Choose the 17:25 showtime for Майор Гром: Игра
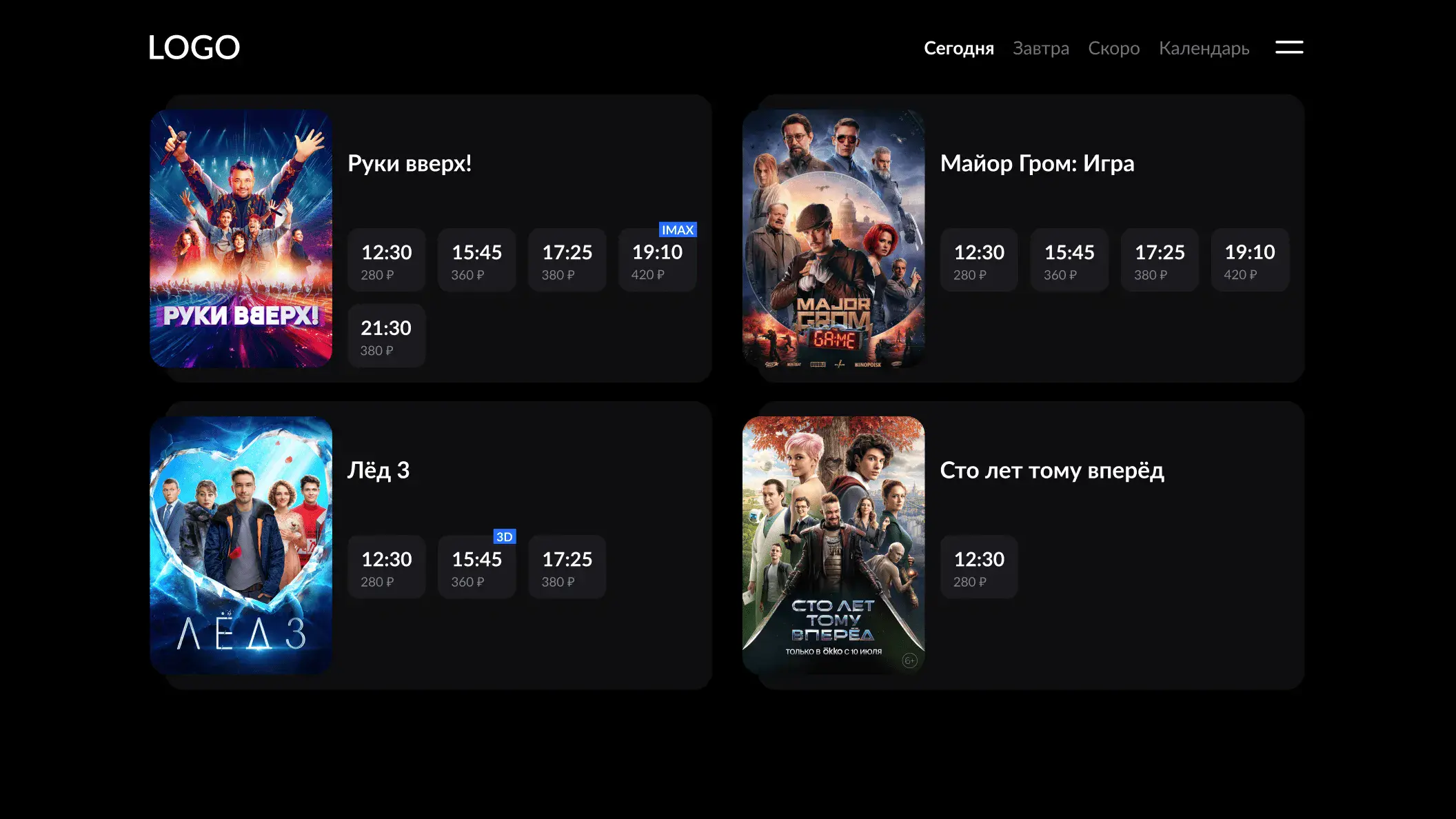Image resolution: width=1456 pixels, height=819 pixels. tap(1160, 260)
